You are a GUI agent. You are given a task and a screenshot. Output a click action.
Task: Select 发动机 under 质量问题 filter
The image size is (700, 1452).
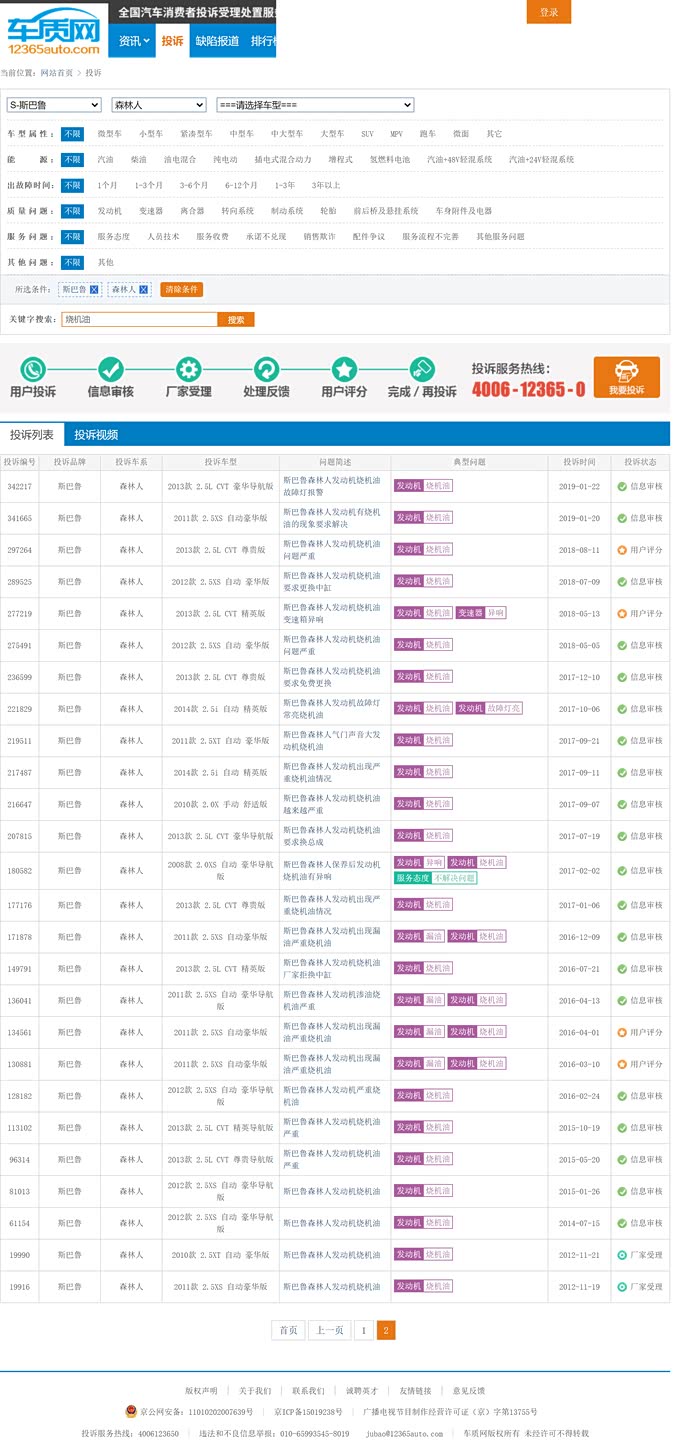pyautogui.click(x=109, y=211)
